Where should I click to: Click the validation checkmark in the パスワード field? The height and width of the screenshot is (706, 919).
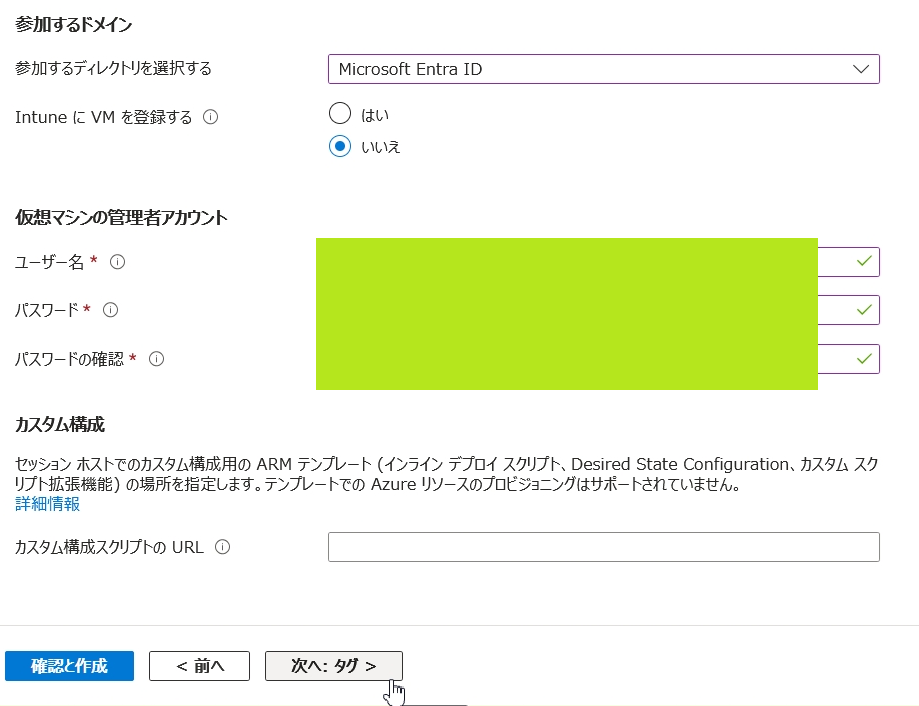click(x=863, y=310)
